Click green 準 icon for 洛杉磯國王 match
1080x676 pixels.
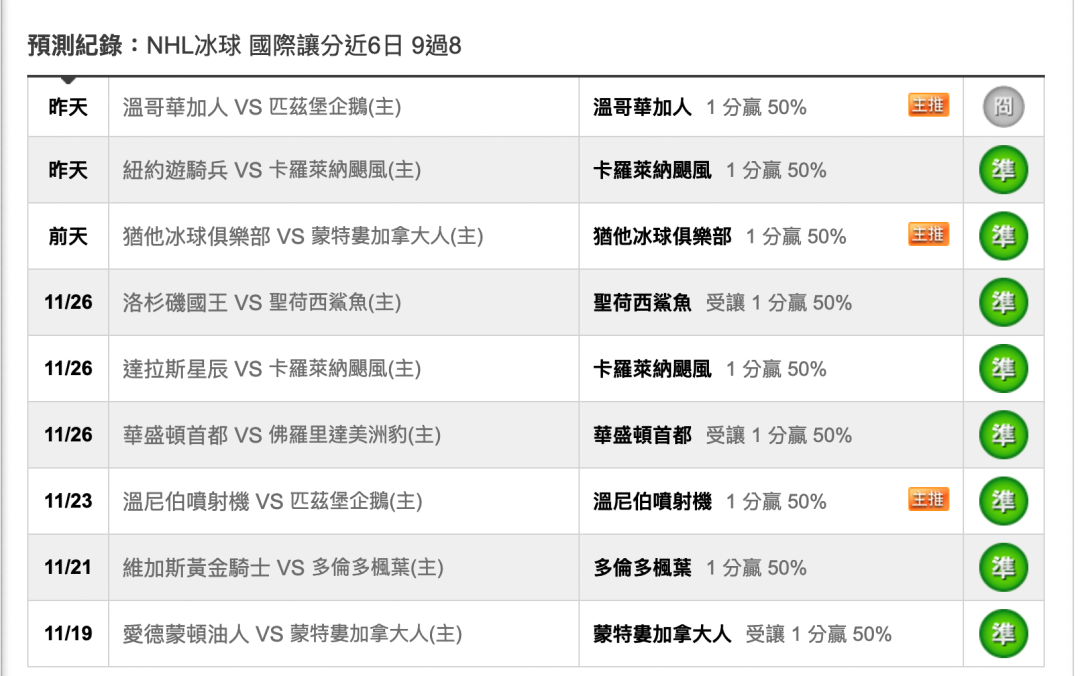pos(1004,303)
